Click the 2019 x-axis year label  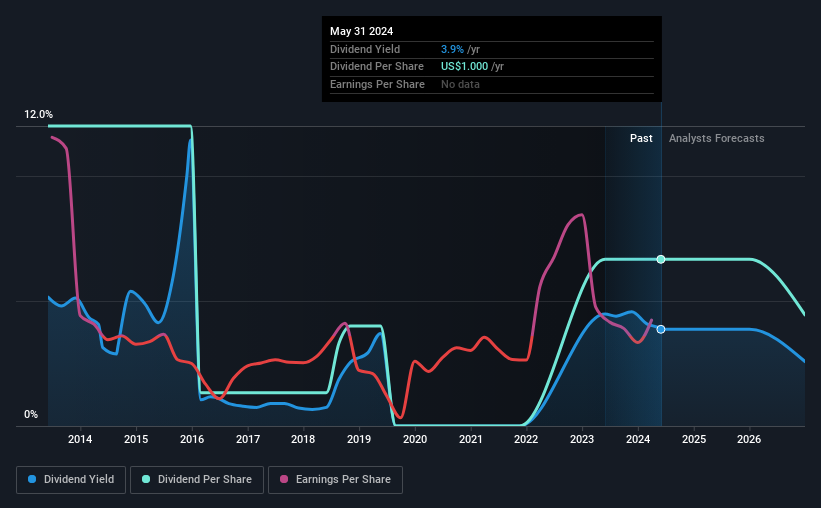point(359,439)
